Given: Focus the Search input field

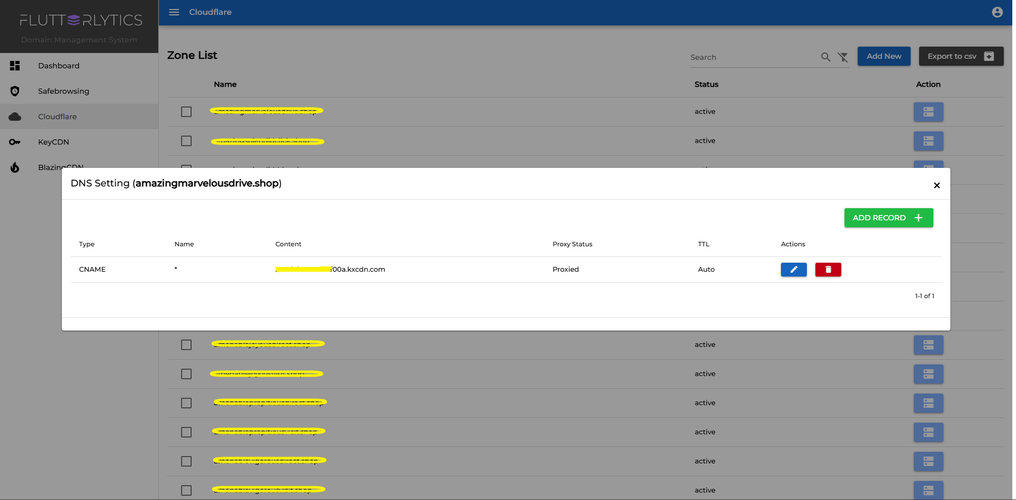Looking at the screenshot, I should point(752,57).
